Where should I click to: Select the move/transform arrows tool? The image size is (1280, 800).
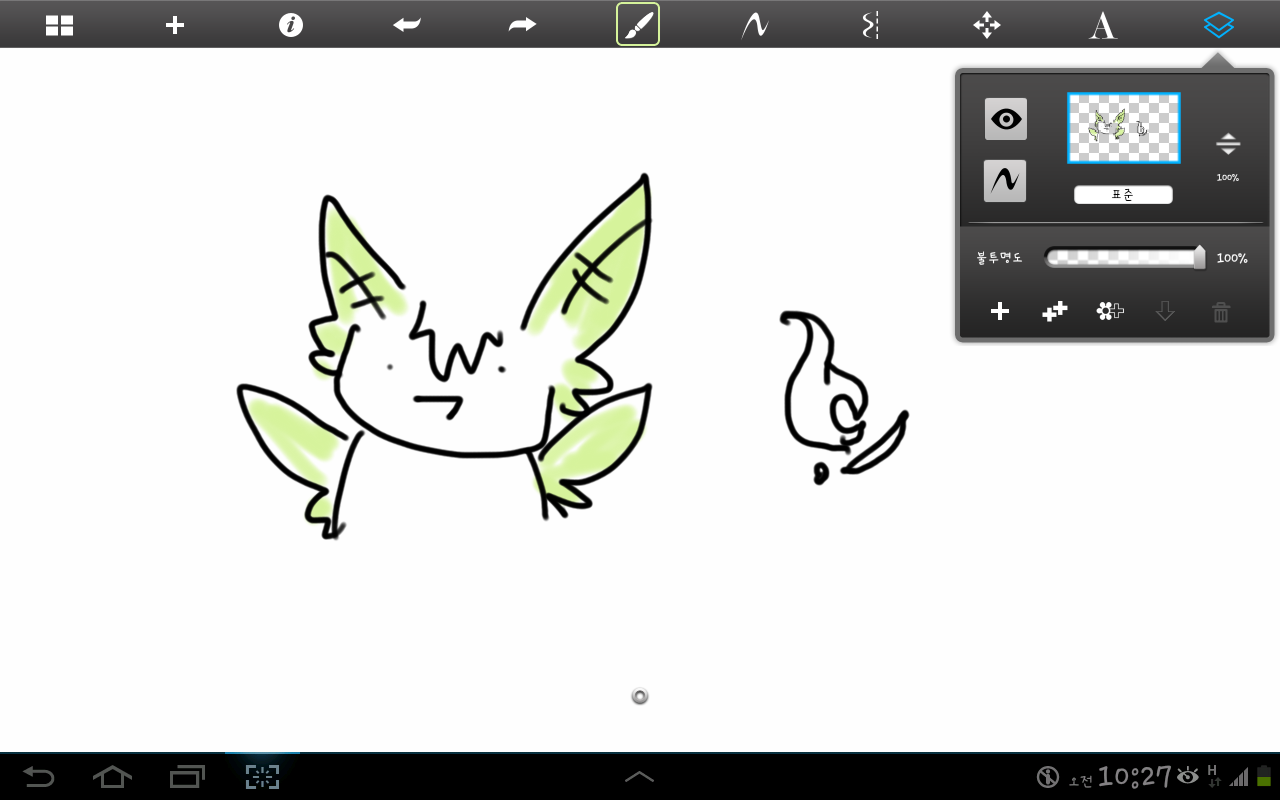point(987,25)
